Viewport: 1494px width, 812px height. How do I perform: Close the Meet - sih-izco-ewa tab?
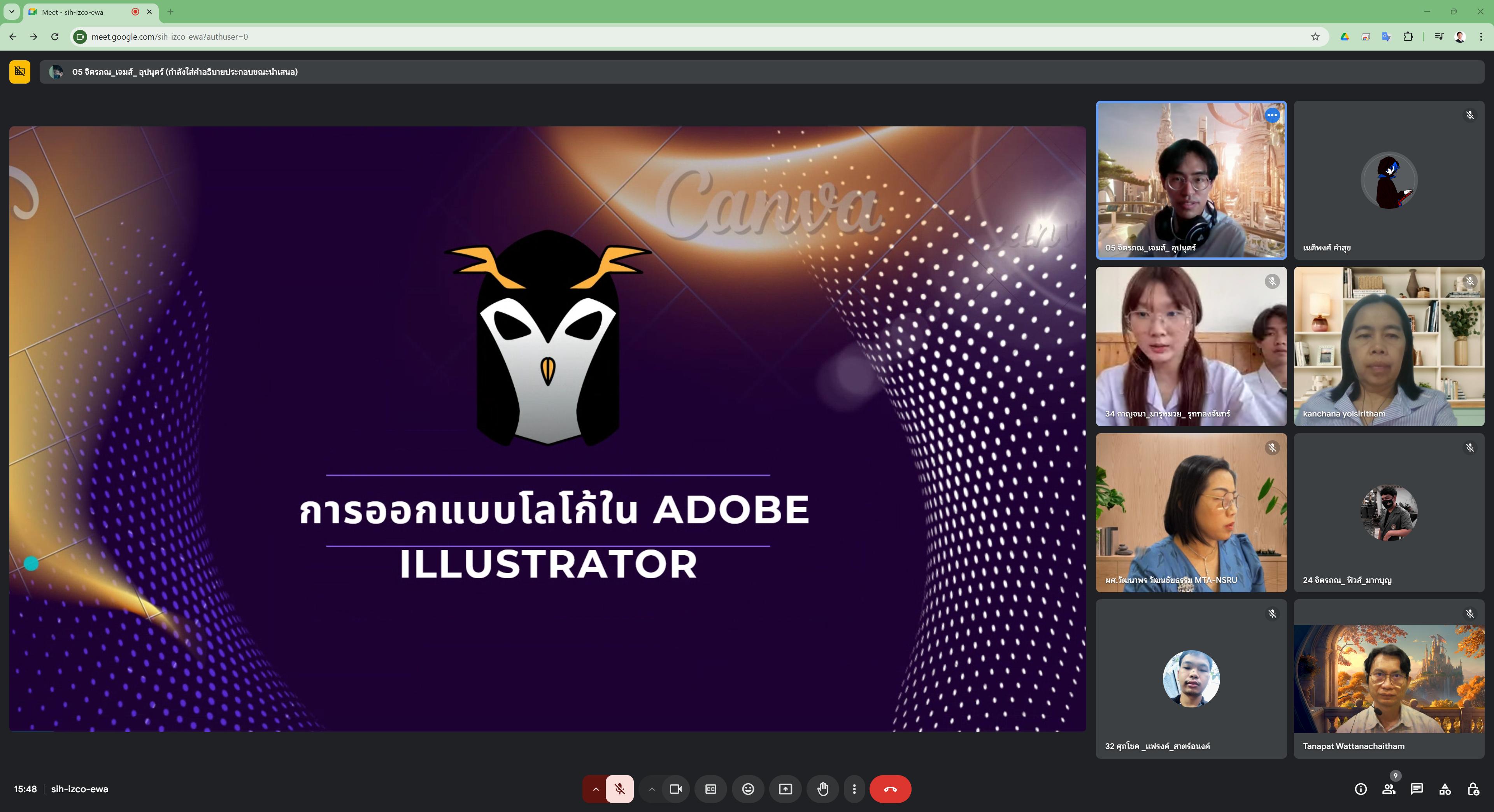click(x=149, y=12)
